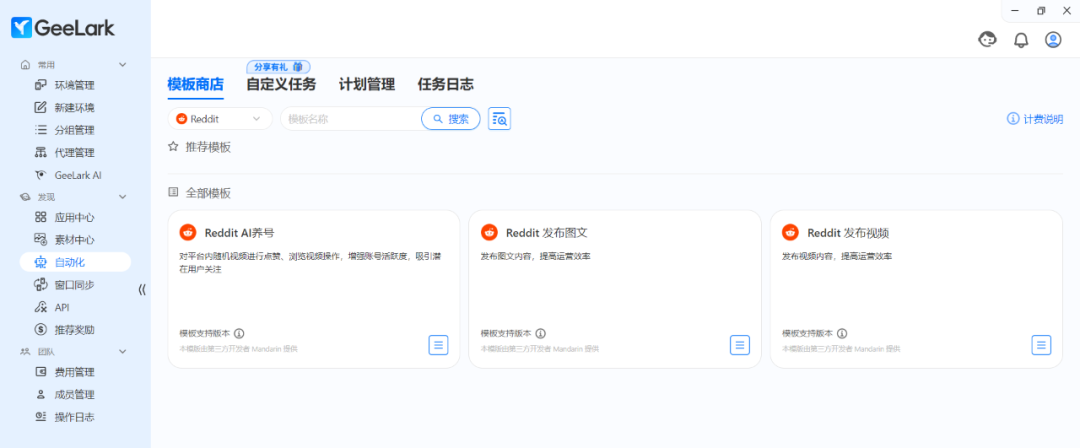This screenshot has width=1080, height=448.
Task: Open 应用中心 in sidebar
Action: [x=75, y=218]
